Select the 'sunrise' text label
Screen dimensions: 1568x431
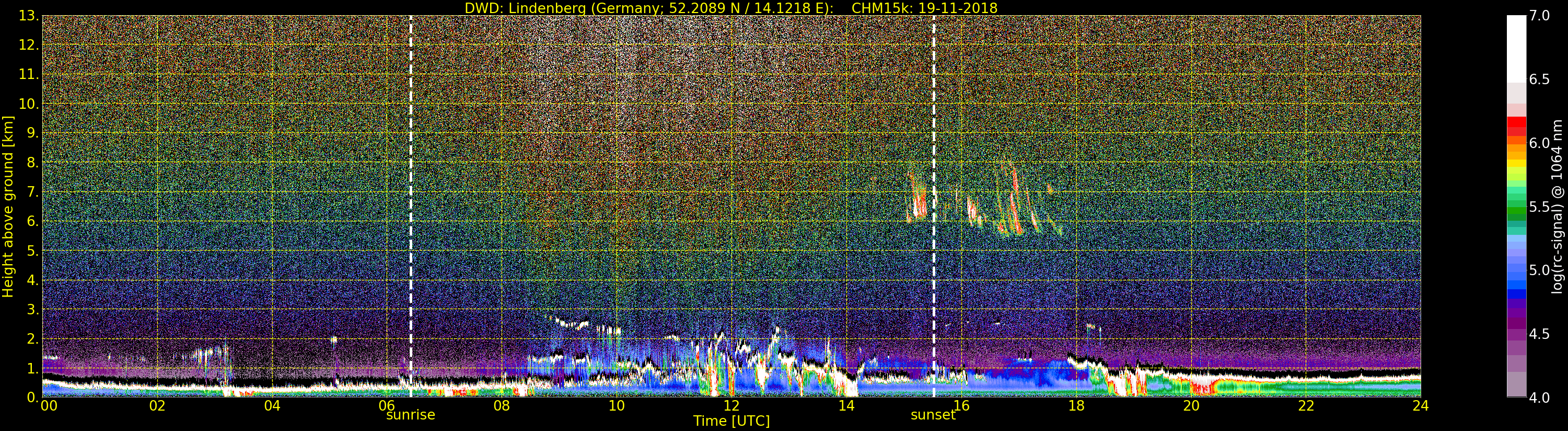[411, 415]
